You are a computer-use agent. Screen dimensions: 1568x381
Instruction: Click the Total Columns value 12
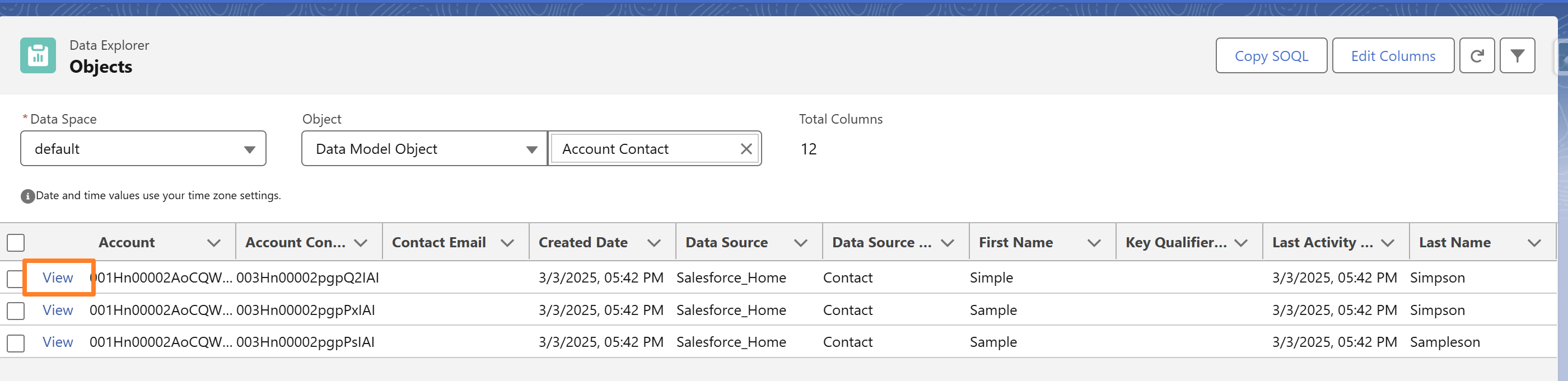(808, 149)
